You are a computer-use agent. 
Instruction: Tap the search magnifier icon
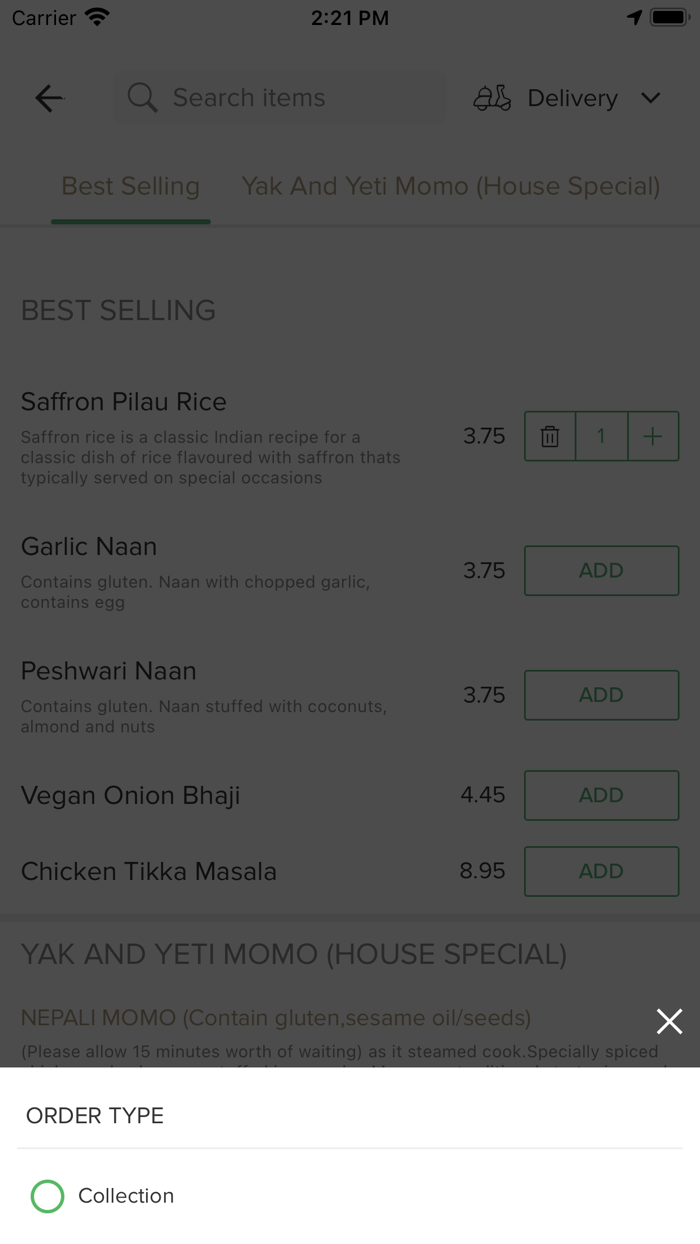point(142,98)
